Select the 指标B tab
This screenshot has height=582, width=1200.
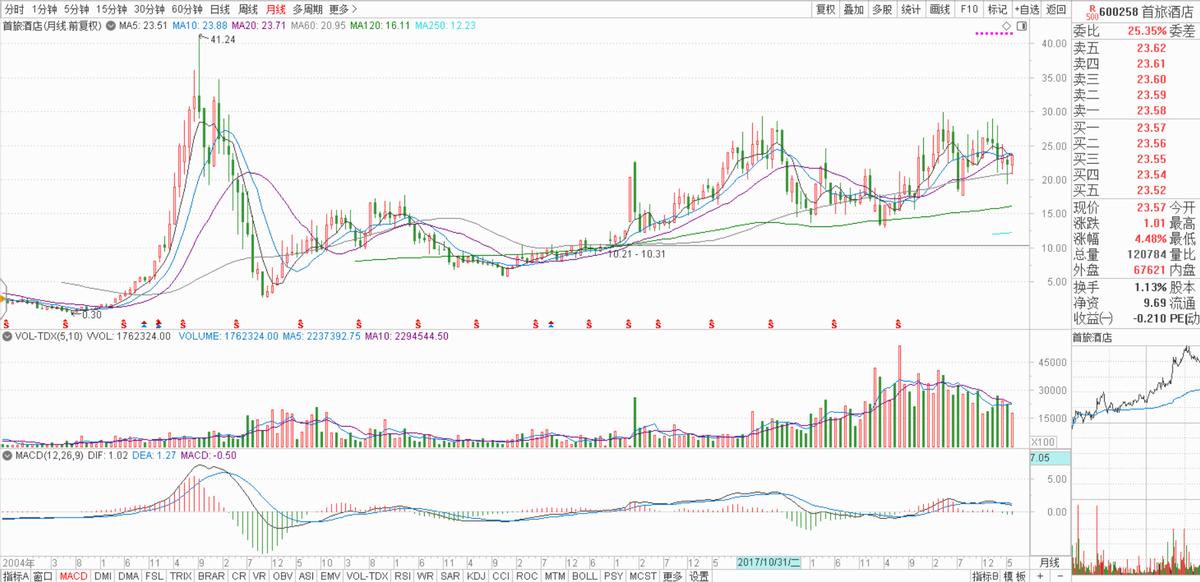[x=985, y=576]
